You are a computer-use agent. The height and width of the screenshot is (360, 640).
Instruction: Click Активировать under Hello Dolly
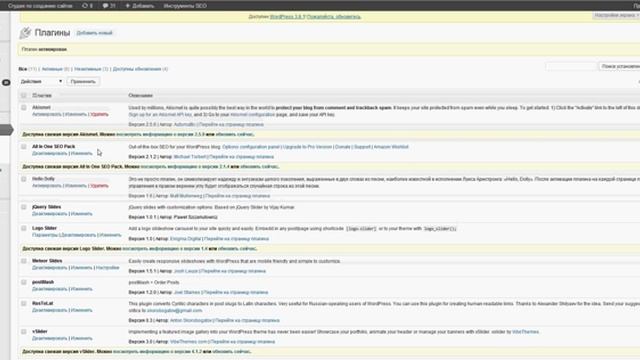pyautogui.click(x=47, y=186)
